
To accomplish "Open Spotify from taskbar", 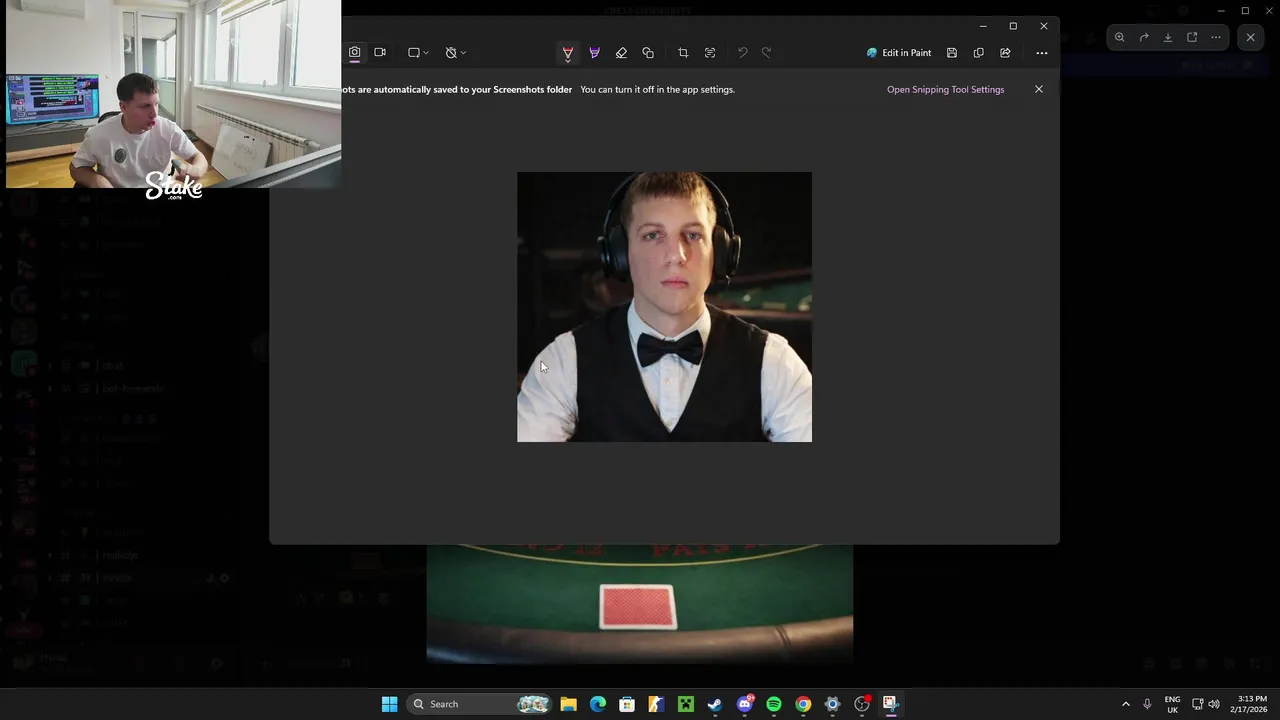I will tap(774, 704).
